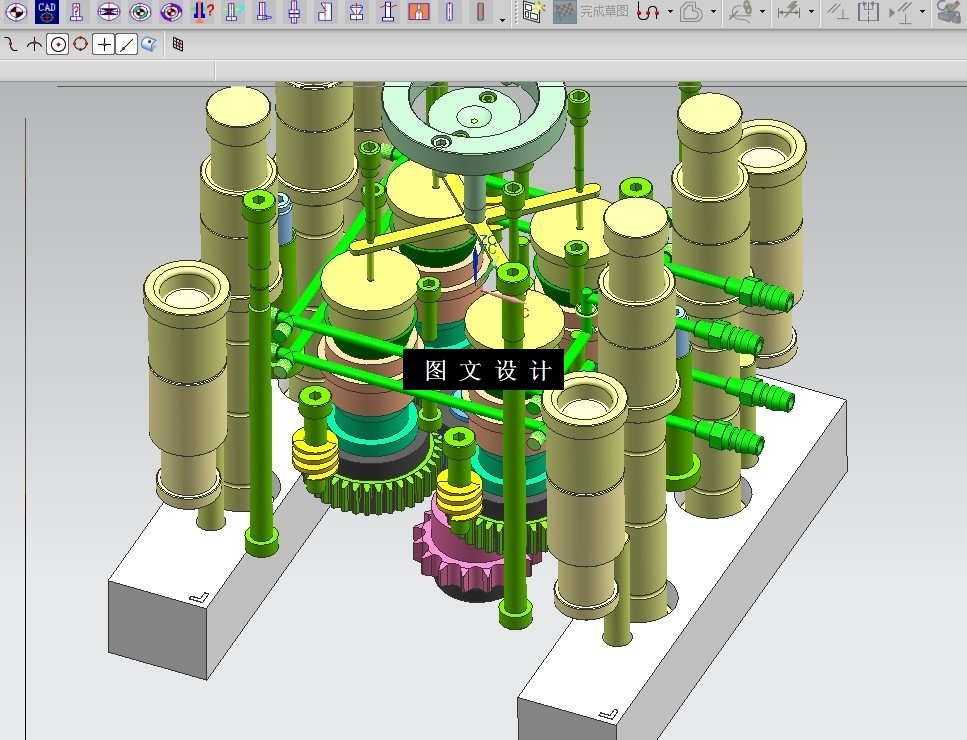Click the icon with padlock at right edge
The width and height of the screenshot is (967, 740).
pos(950,12)
